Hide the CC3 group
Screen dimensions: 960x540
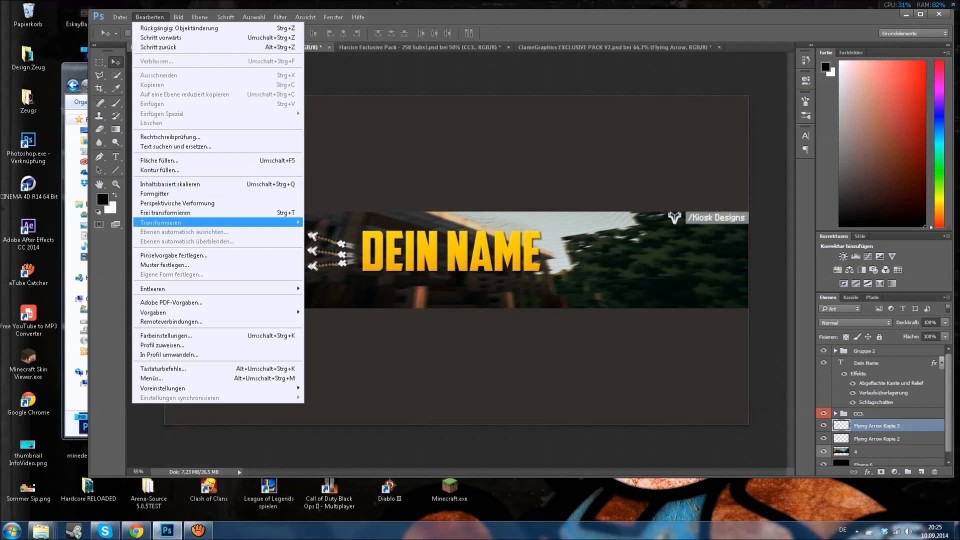tap(823, 413)
